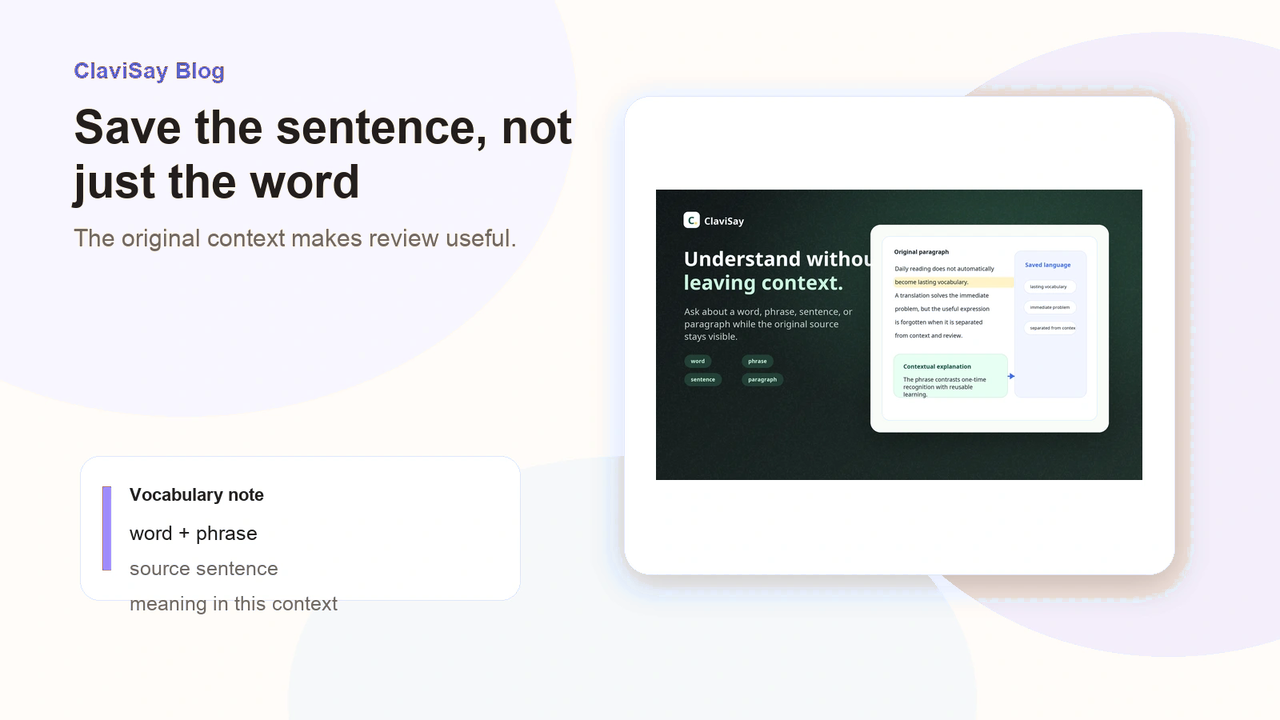Click the "meaning in this context" line

click(234, 604)
